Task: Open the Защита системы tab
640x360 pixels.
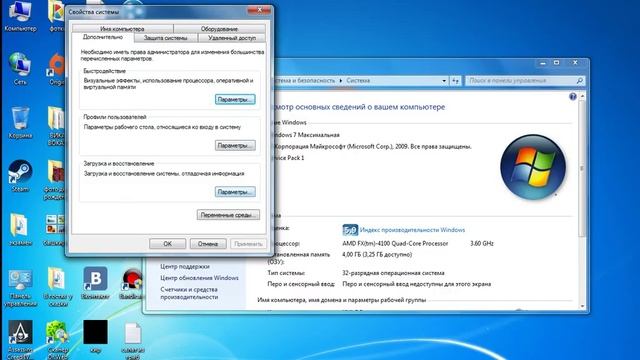Action: pyautogui.click(x=165, y=38)
